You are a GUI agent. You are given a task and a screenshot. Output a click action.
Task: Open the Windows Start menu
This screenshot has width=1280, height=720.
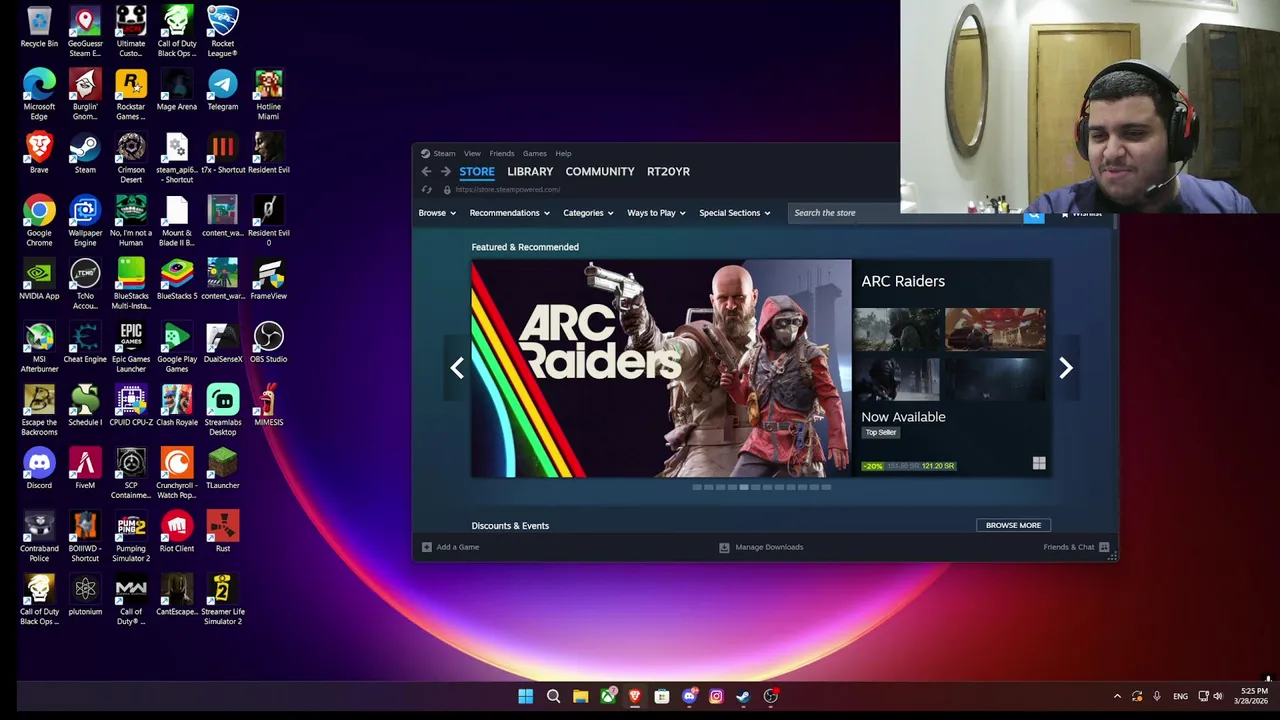(525, 696)
